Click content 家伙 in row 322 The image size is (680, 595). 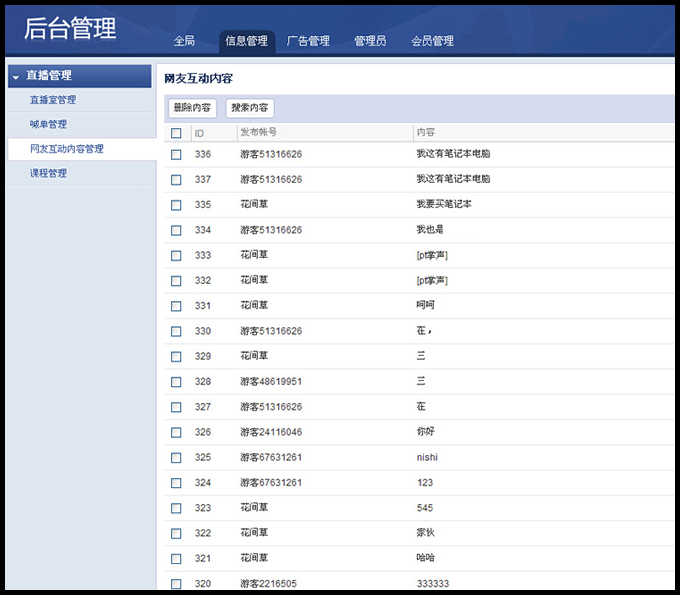click(x=425, y=532)
